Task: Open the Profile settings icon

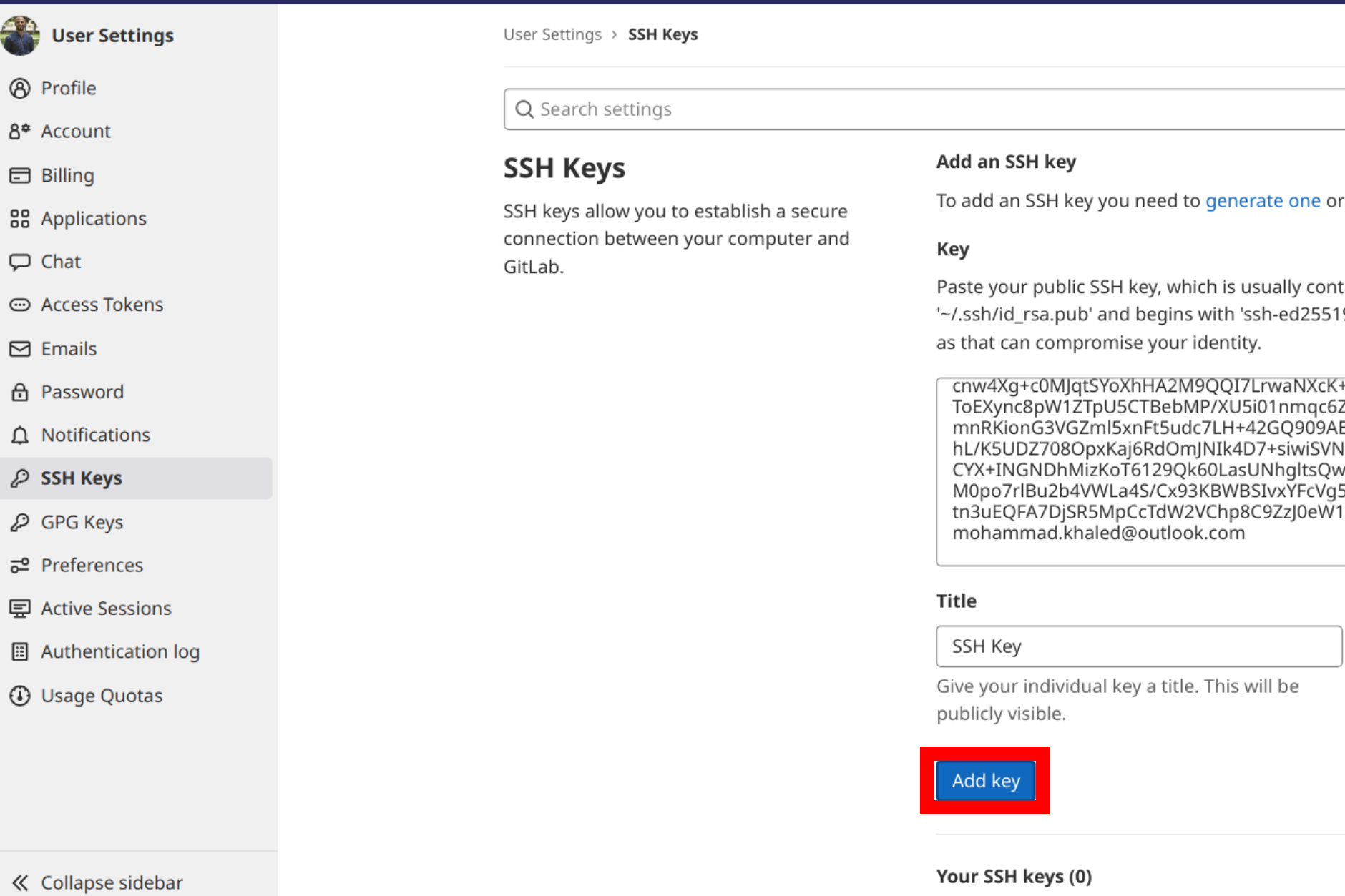Action: (x=20, y=87)
